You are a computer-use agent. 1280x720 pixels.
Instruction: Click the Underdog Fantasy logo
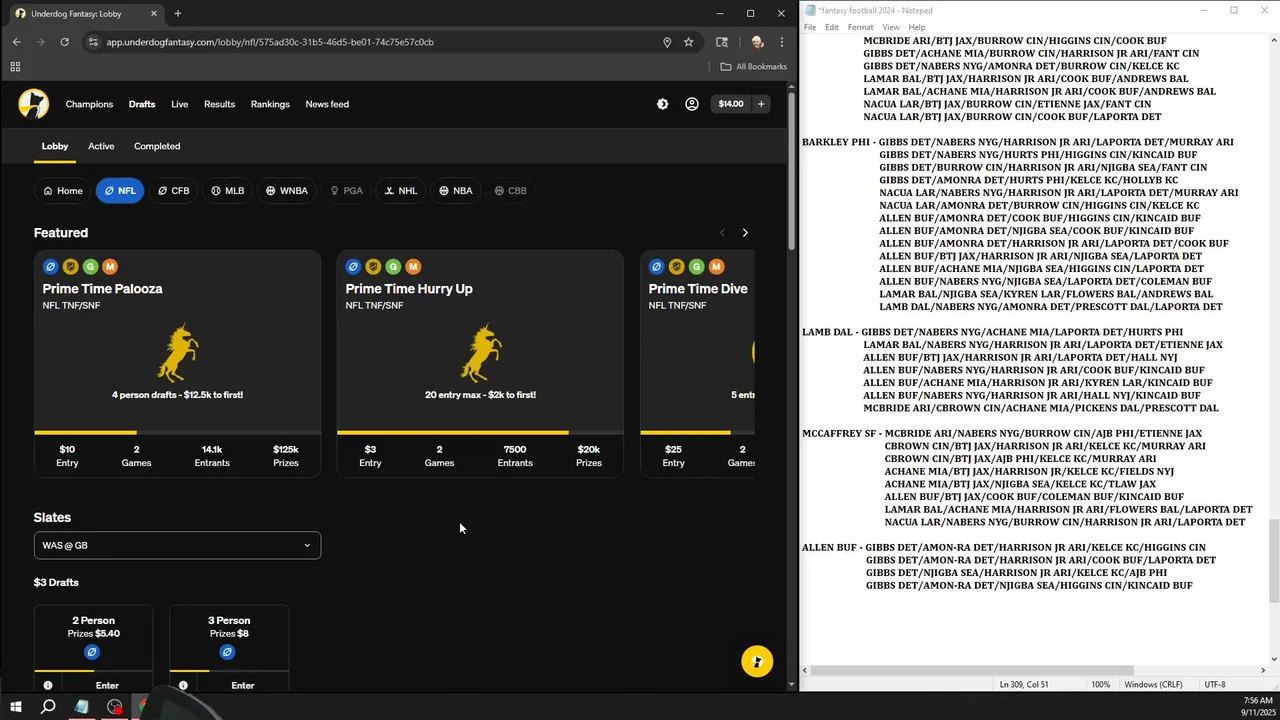point(33,104)
